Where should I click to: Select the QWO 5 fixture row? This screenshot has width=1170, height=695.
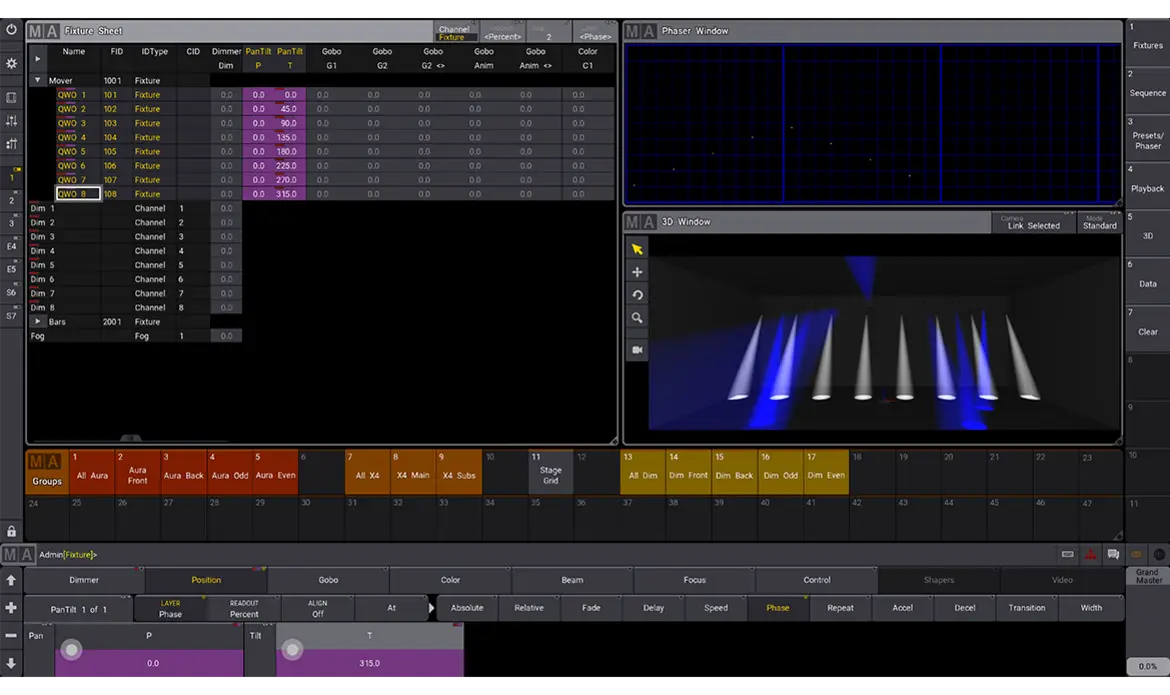tap(71, 152)
